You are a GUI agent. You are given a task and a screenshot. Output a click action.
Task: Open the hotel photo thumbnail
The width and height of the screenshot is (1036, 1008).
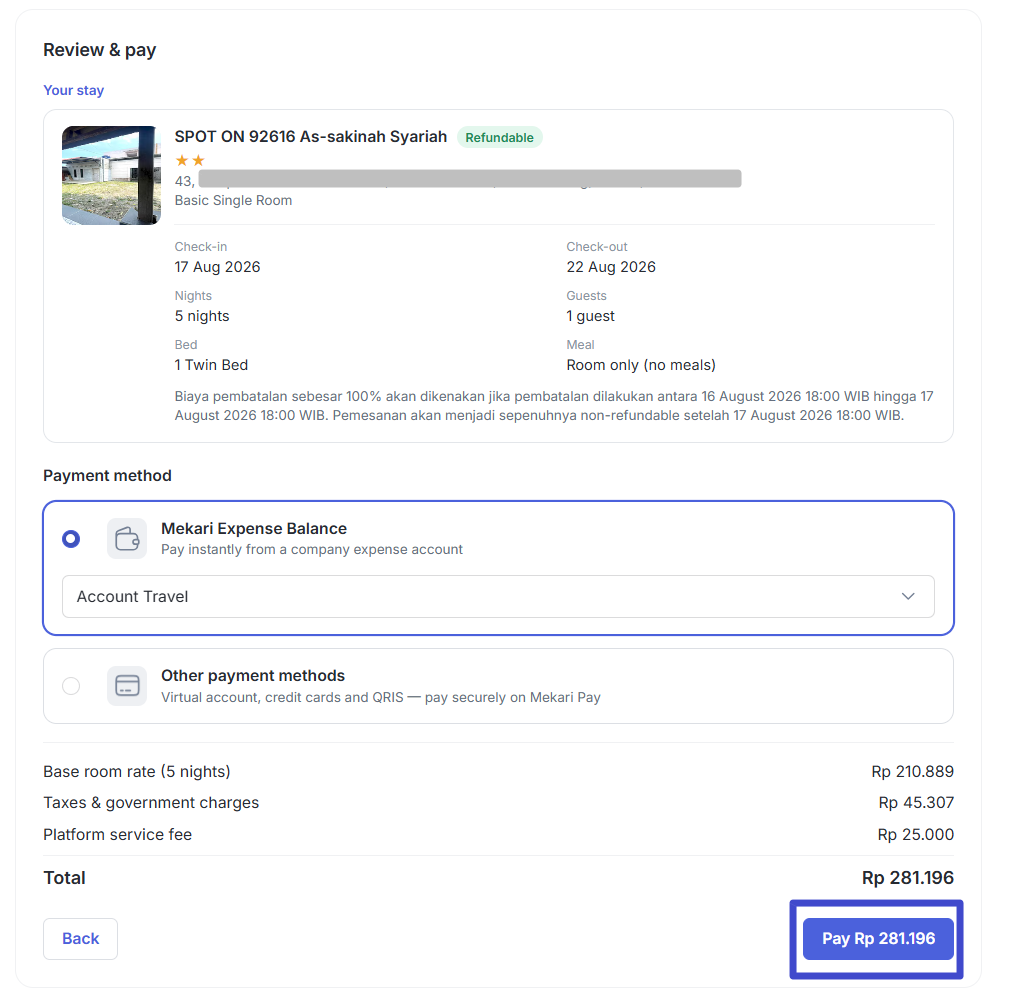tap(112, 176)
